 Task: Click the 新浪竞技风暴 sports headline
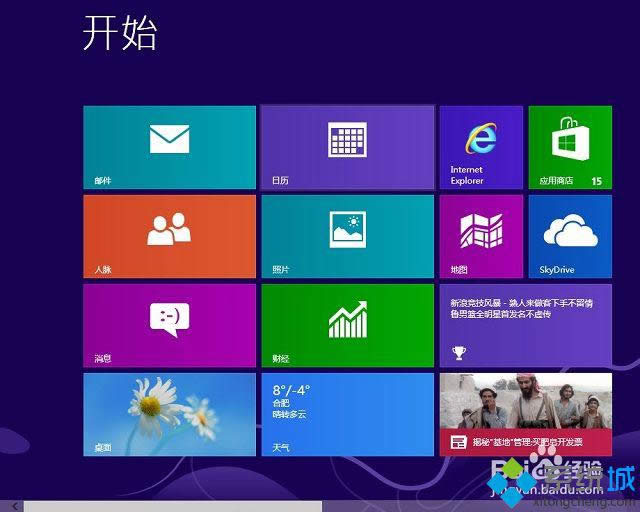point(521,308)
